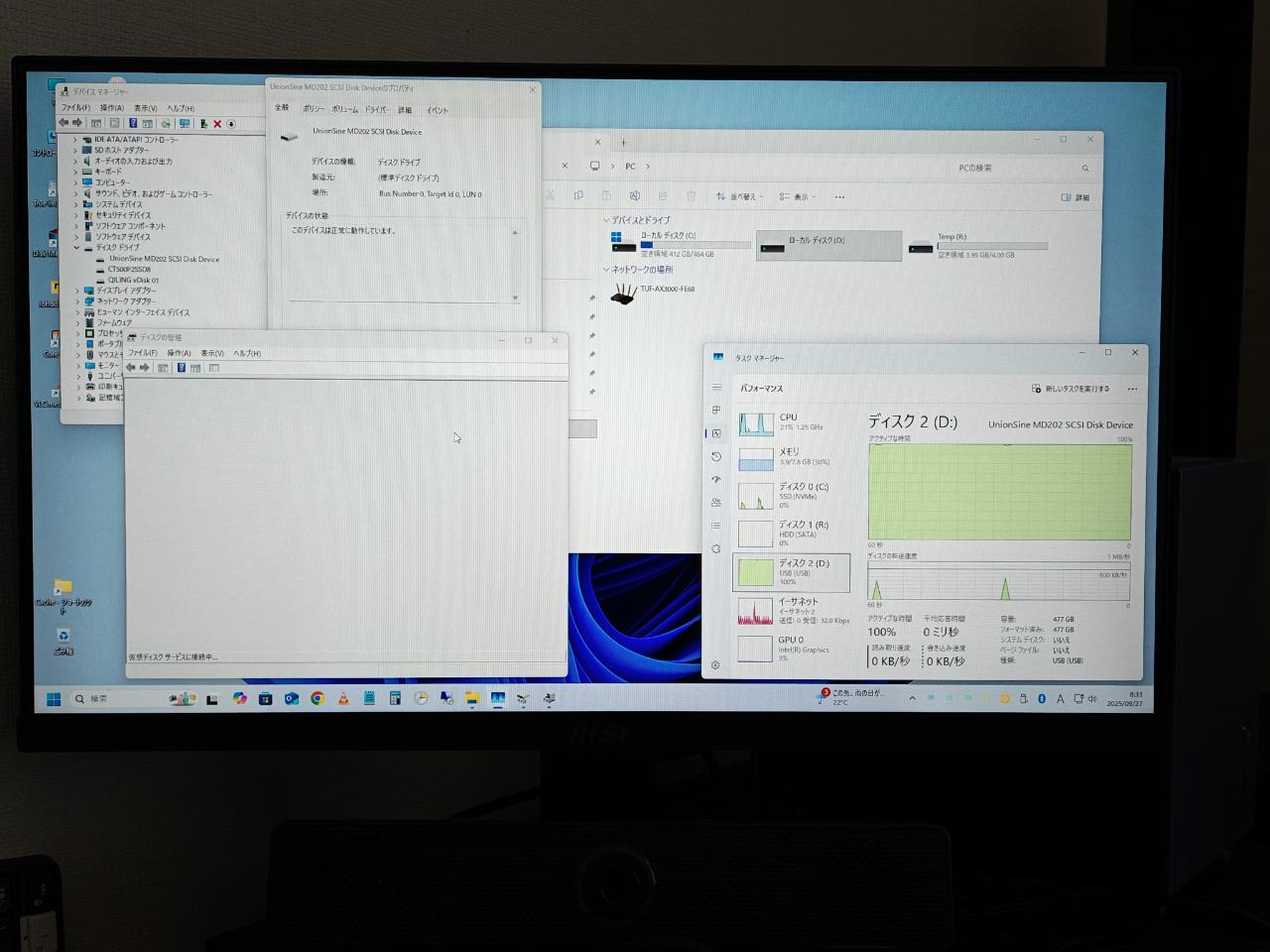Screen dimensions: 1270x952
Task: Open ファイル(F) menu in Disk Management
Action: (x=142, y=353)
